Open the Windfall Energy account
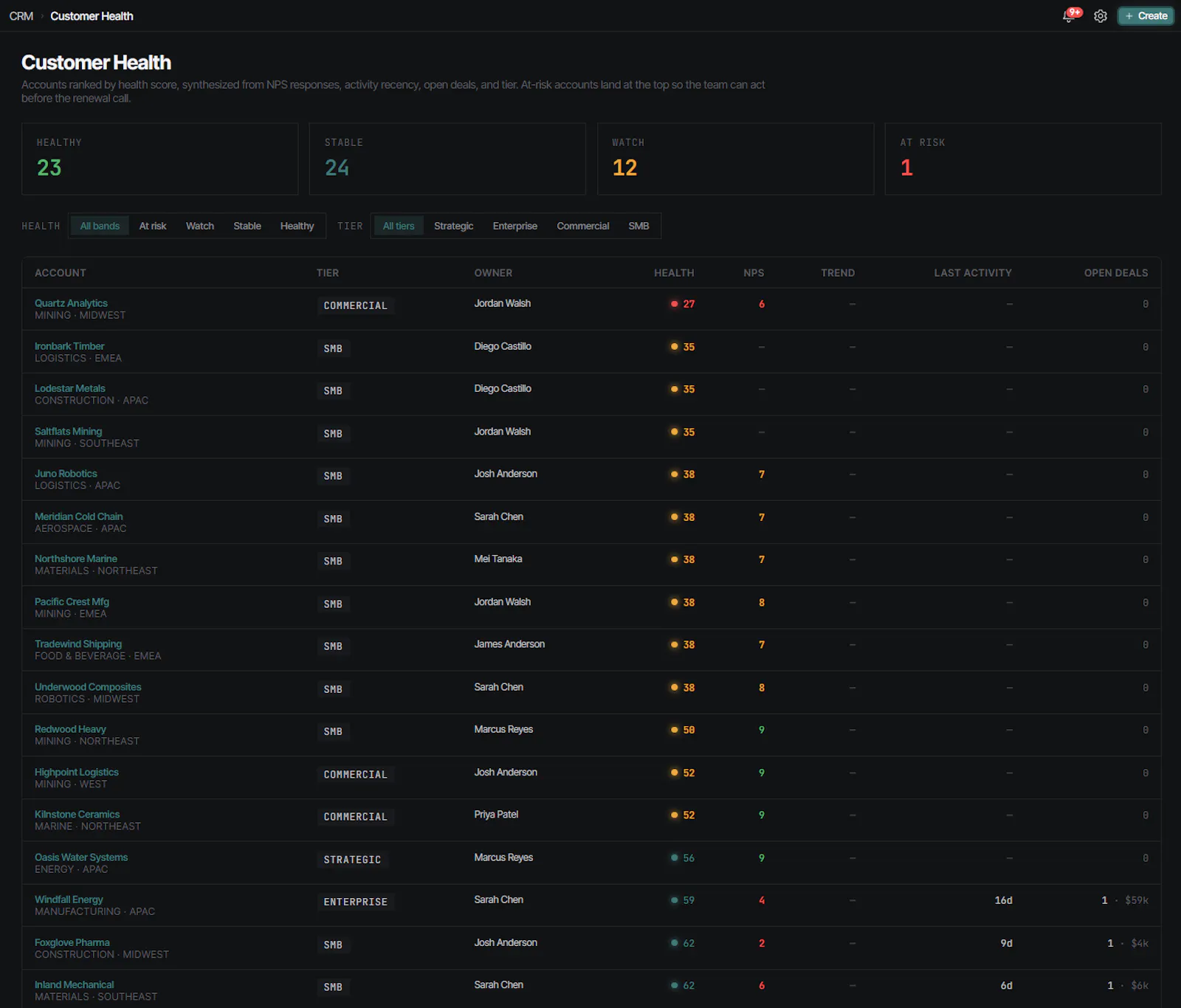The width and height of the screenshot is (1181, 1008). point(69,900)
